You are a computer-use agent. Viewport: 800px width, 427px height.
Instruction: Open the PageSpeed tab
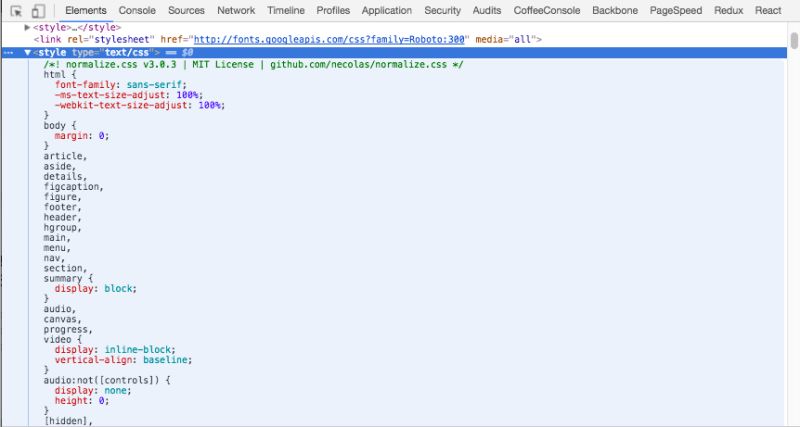pos(676,10)
